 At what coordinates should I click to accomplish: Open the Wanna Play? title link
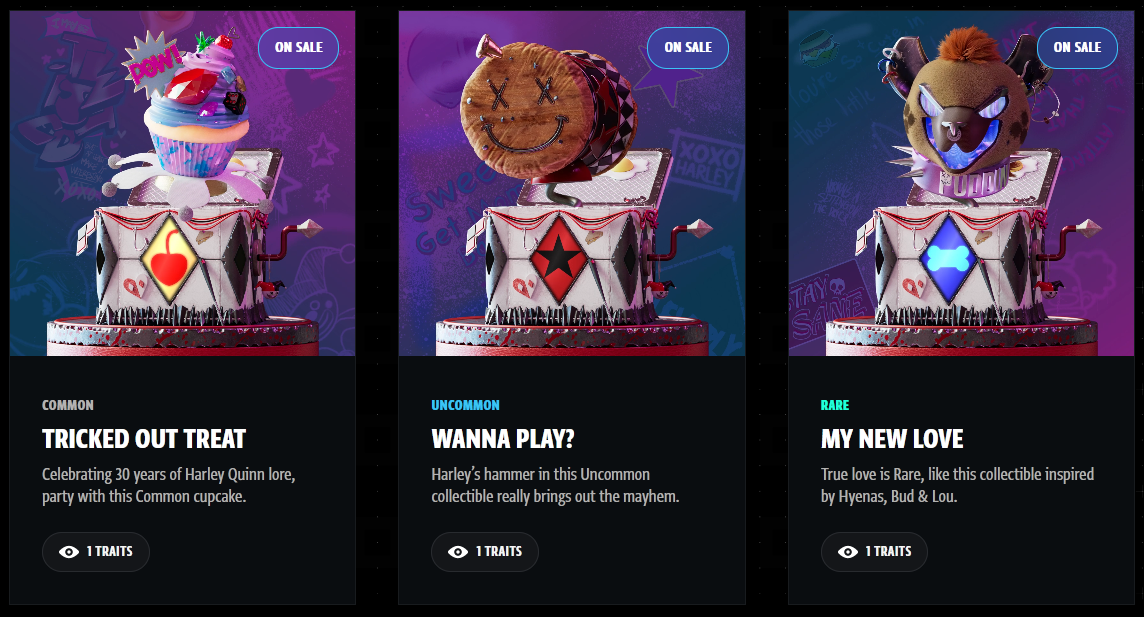click(503, 439)
